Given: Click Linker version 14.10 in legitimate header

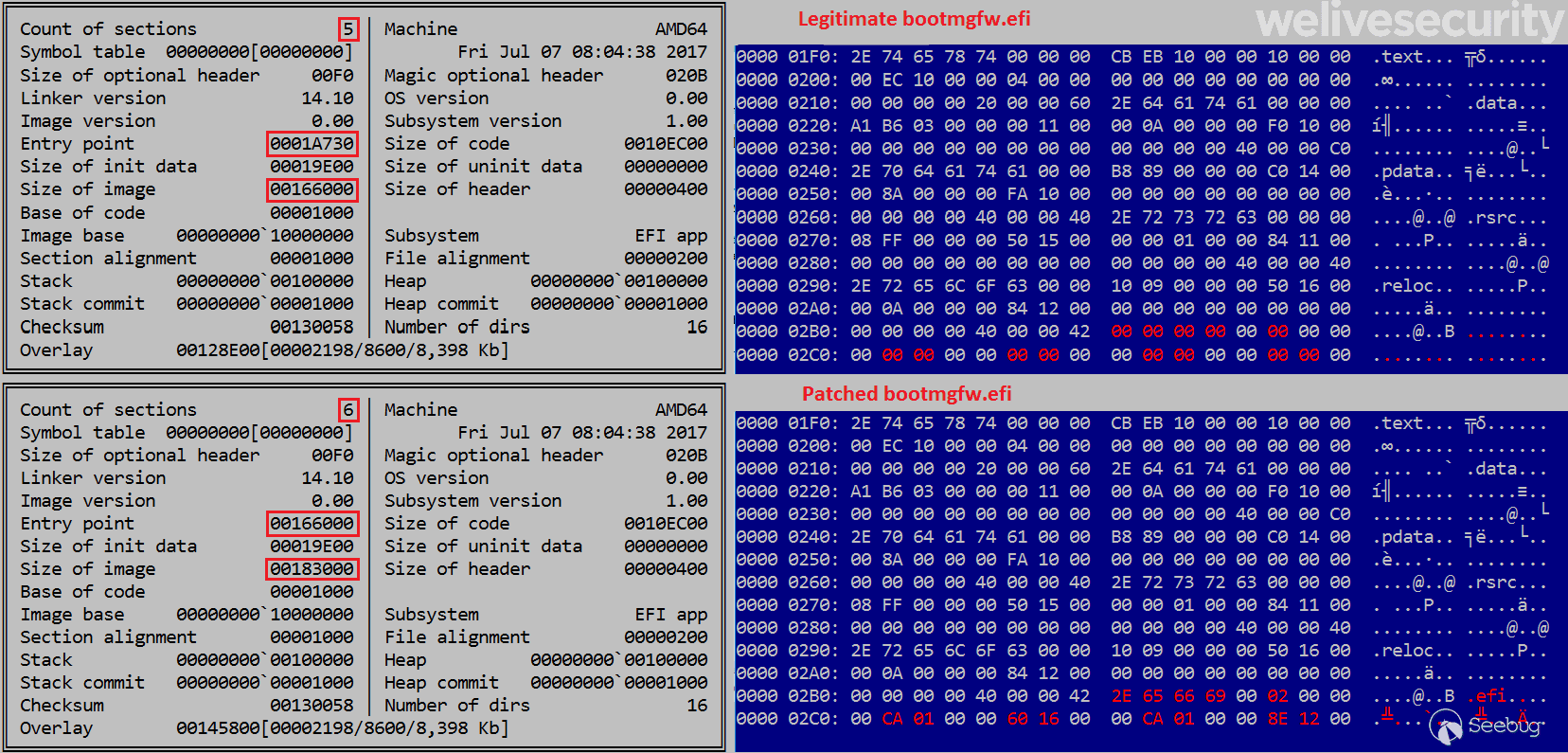Looking at the screenshot, I should [328, 99].
